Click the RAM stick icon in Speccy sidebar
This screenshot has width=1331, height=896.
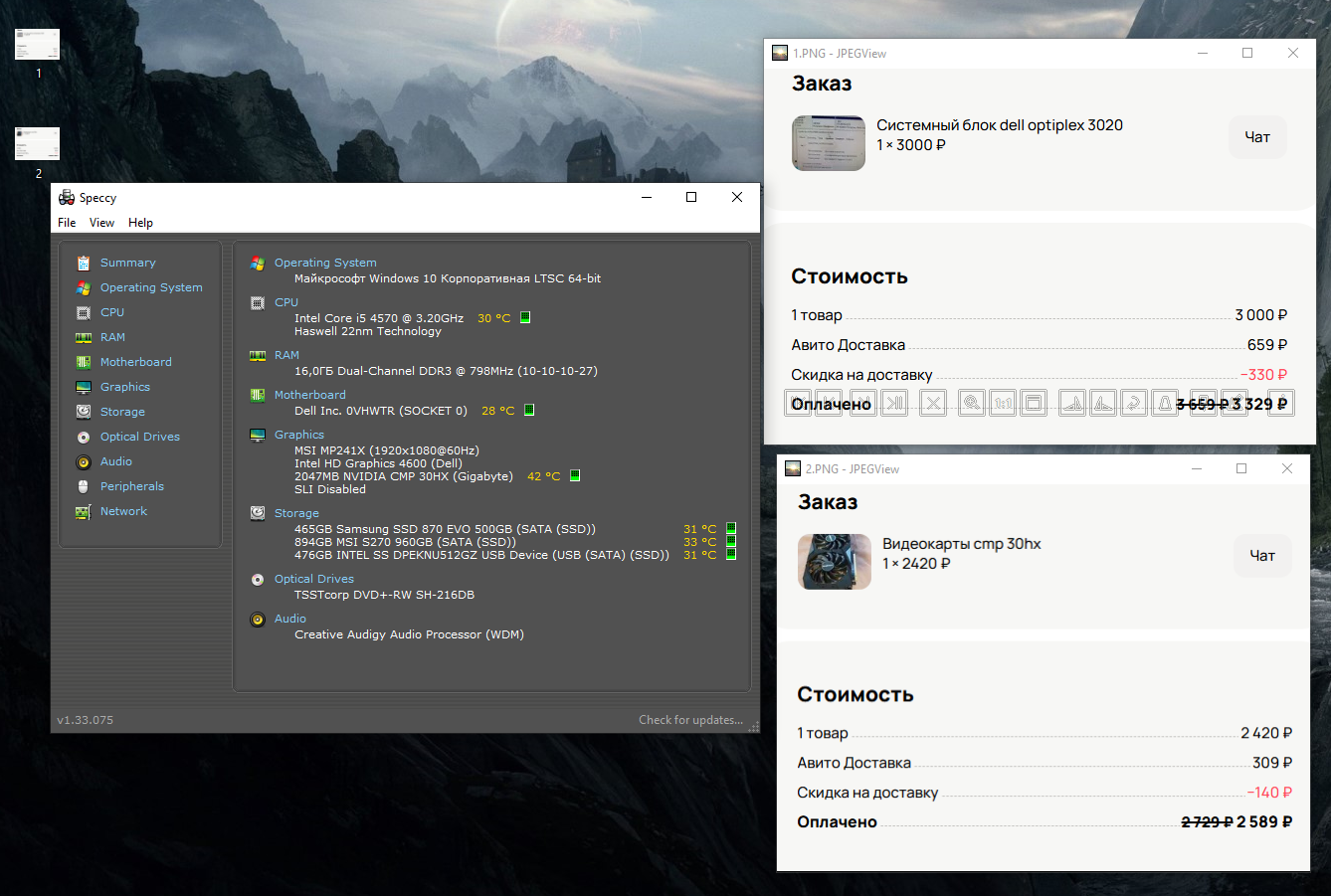click(84, 337)
